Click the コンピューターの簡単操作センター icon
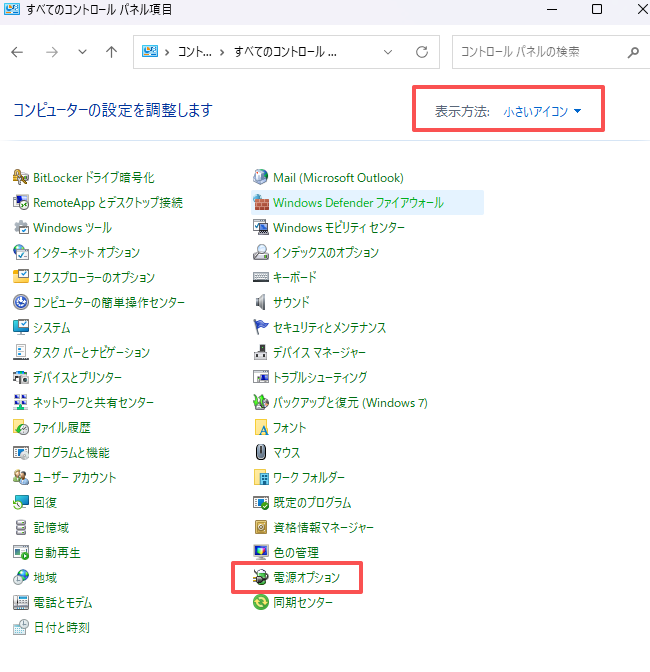650x672 pixels. pos(21,302)
